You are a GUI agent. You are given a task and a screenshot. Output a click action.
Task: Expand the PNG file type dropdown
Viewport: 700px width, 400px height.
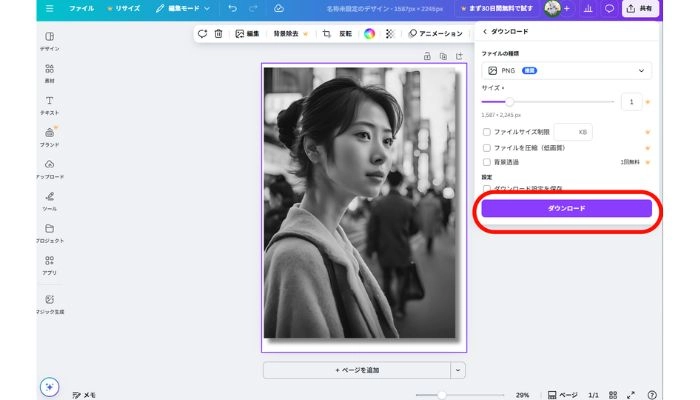tap(566, 71)
